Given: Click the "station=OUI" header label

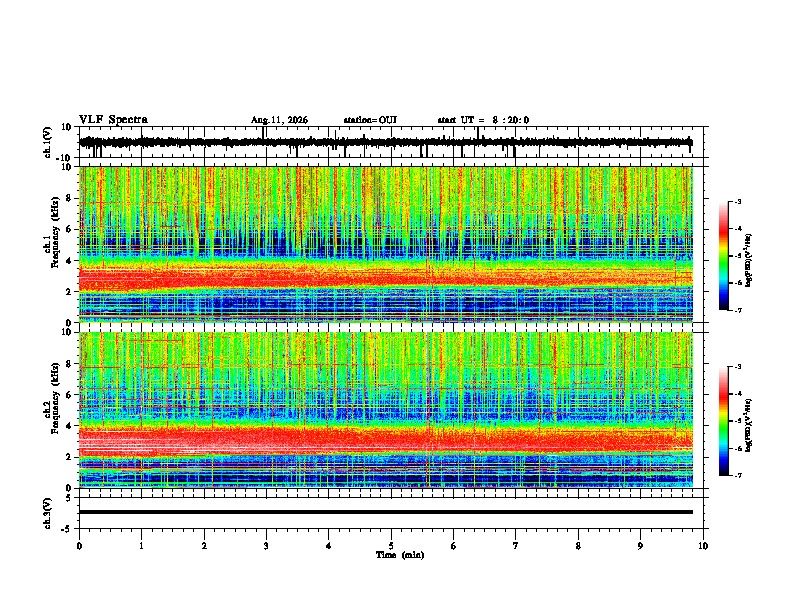Looking at the screenshot, I should pos(370,120).
